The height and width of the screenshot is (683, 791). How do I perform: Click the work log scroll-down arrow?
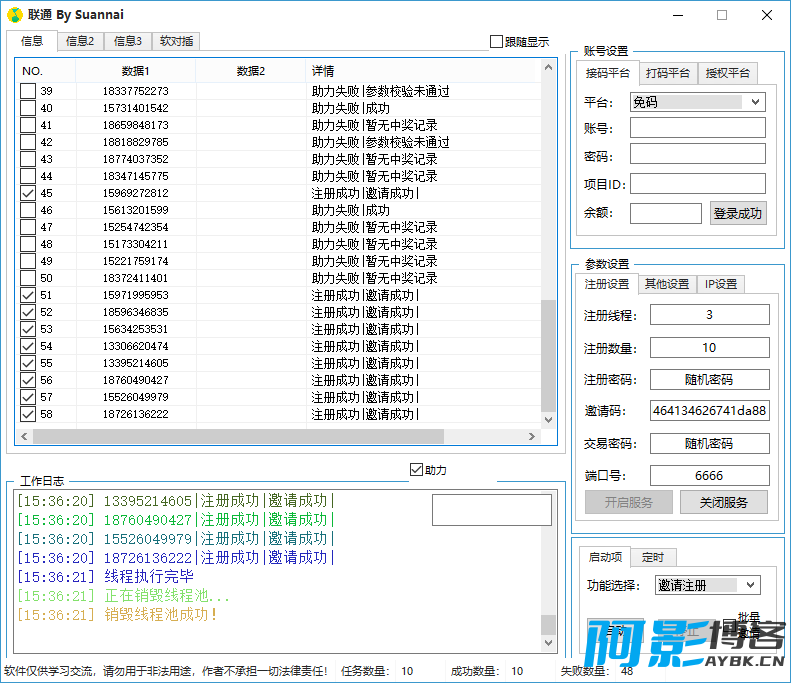[x=548, y=643]
